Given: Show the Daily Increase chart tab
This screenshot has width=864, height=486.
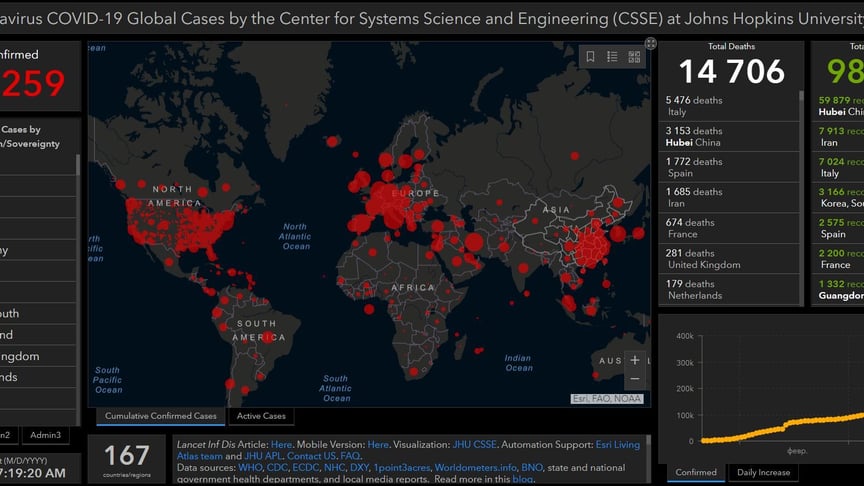Looking at the screenshot, I should [x=764, y=472].
